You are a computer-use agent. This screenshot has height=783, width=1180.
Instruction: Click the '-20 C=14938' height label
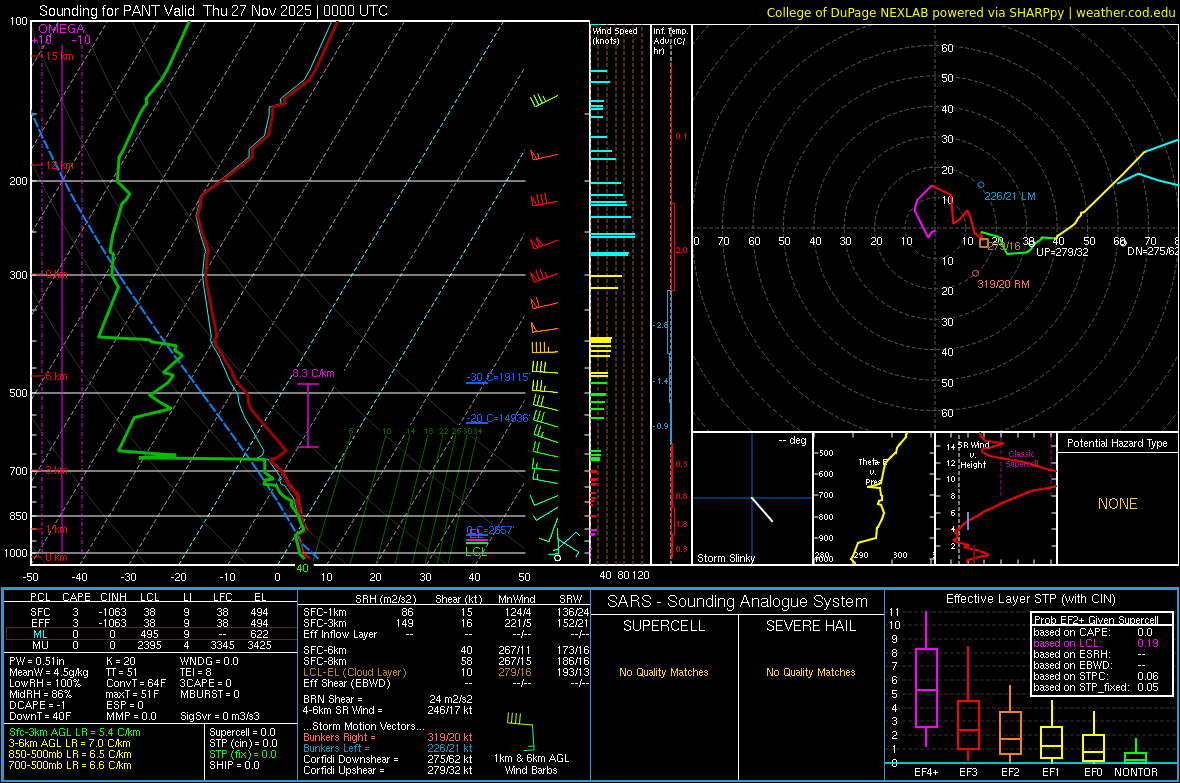(498, 418)
